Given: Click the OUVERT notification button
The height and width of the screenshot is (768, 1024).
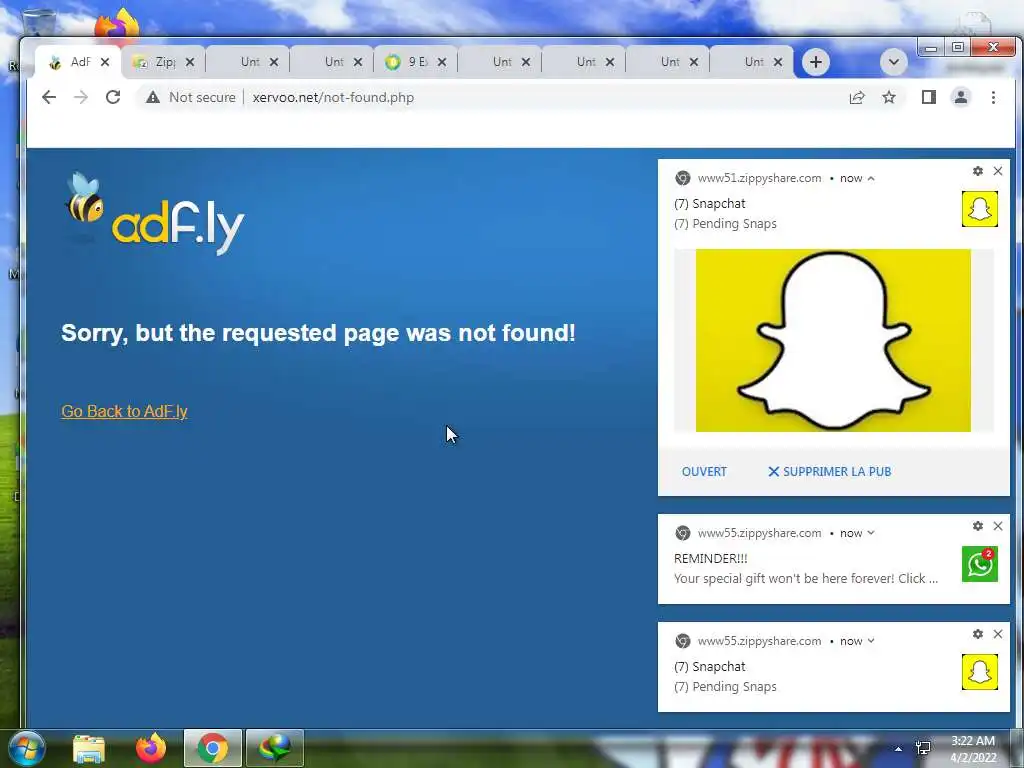Looking at the screenshot, I should tap(704, 472).
